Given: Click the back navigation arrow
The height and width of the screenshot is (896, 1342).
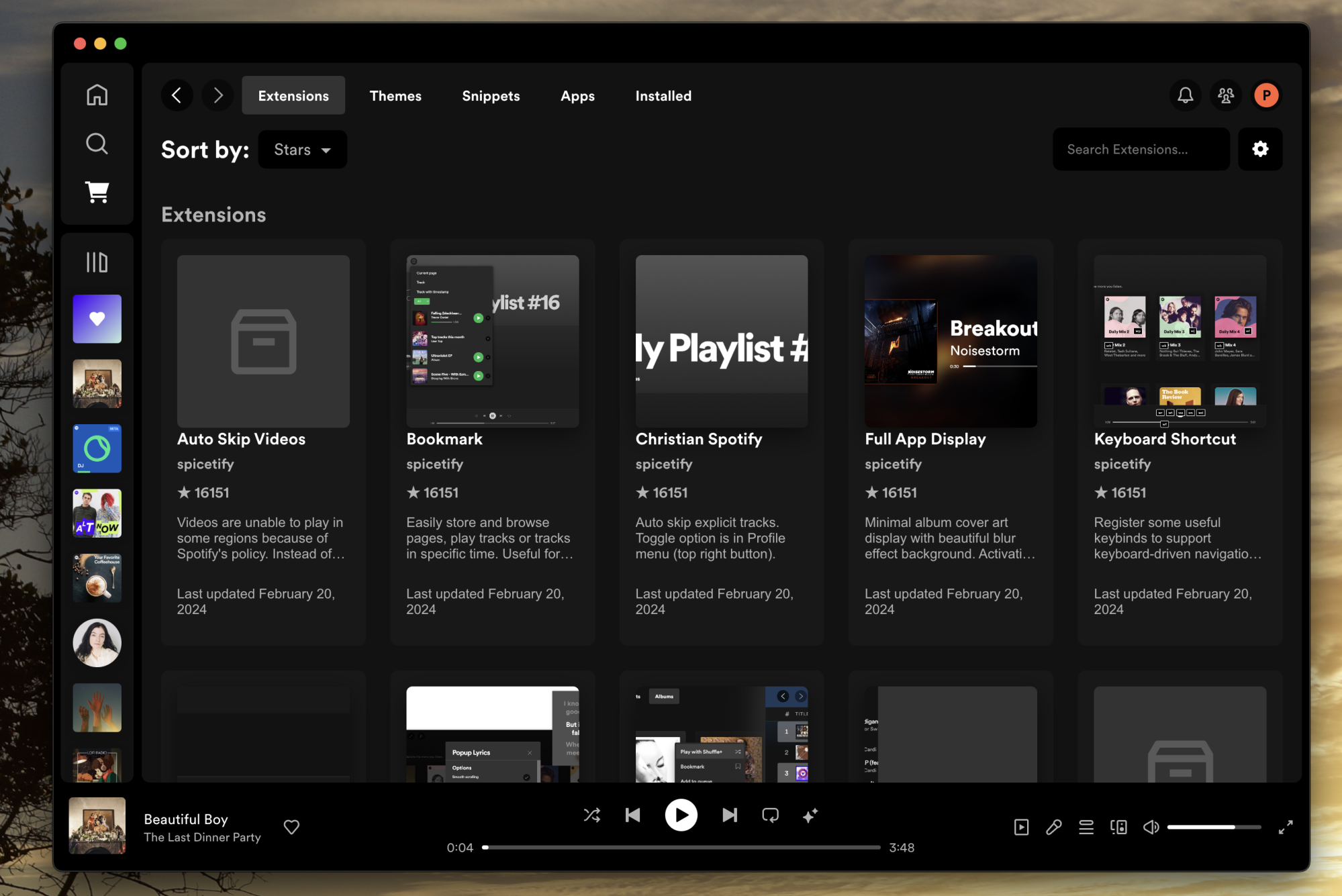Looking at the screenshot, I should 177,95.
